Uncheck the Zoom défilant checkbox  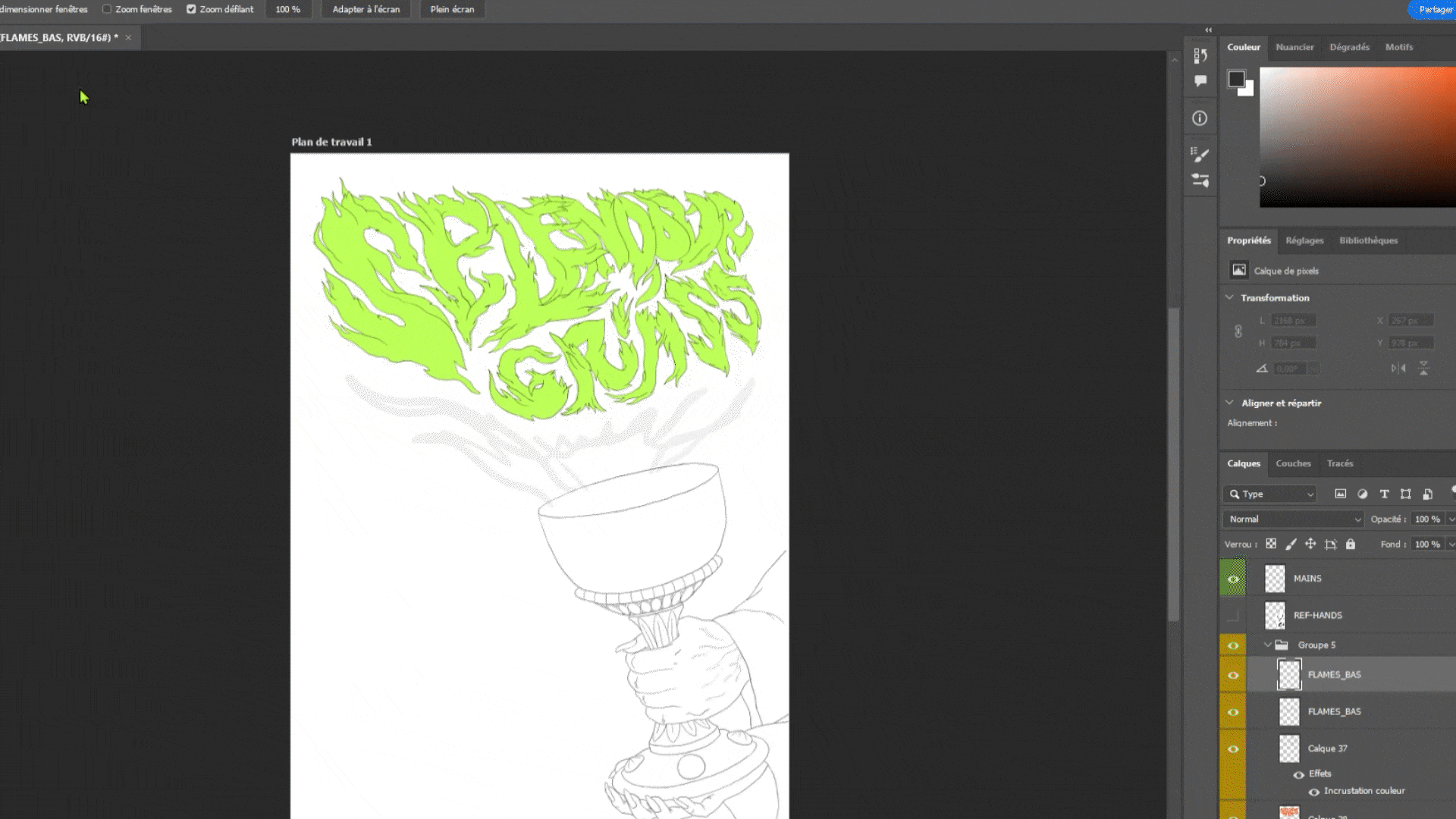(x=191, y=9)
